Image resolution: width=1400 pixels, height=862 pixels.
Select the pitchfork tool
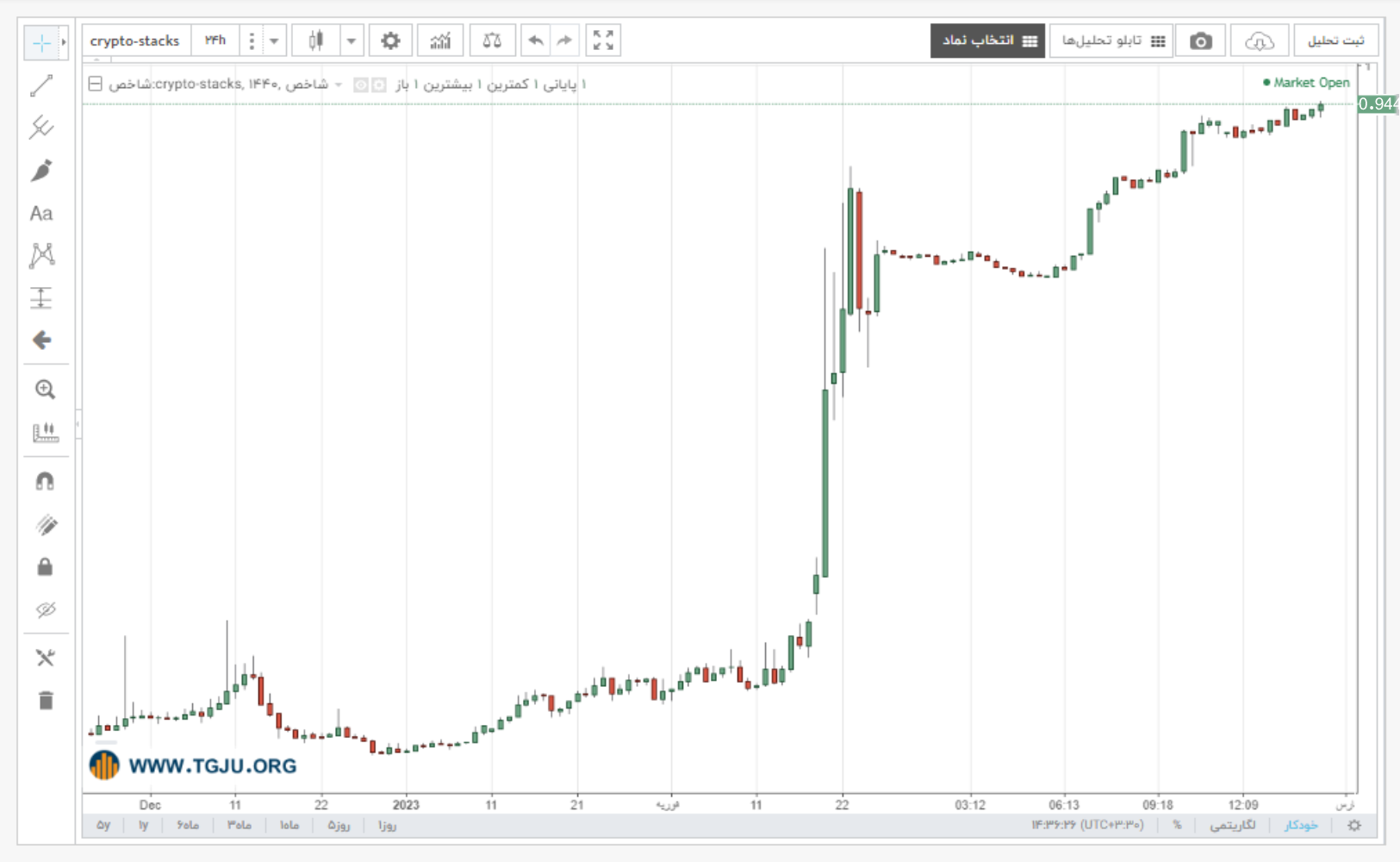coord(41,128)
